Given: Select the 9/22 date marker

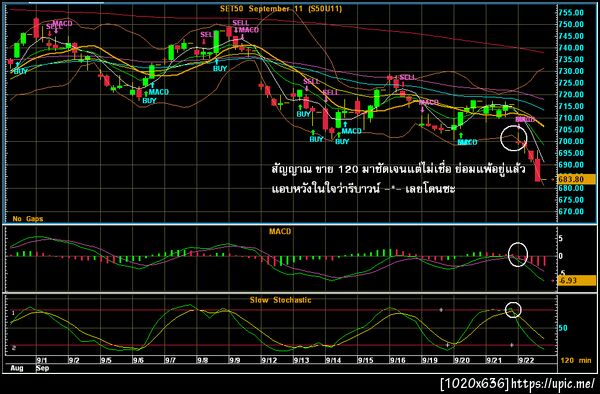Looking at the screenshot, I should coord(526,360).
